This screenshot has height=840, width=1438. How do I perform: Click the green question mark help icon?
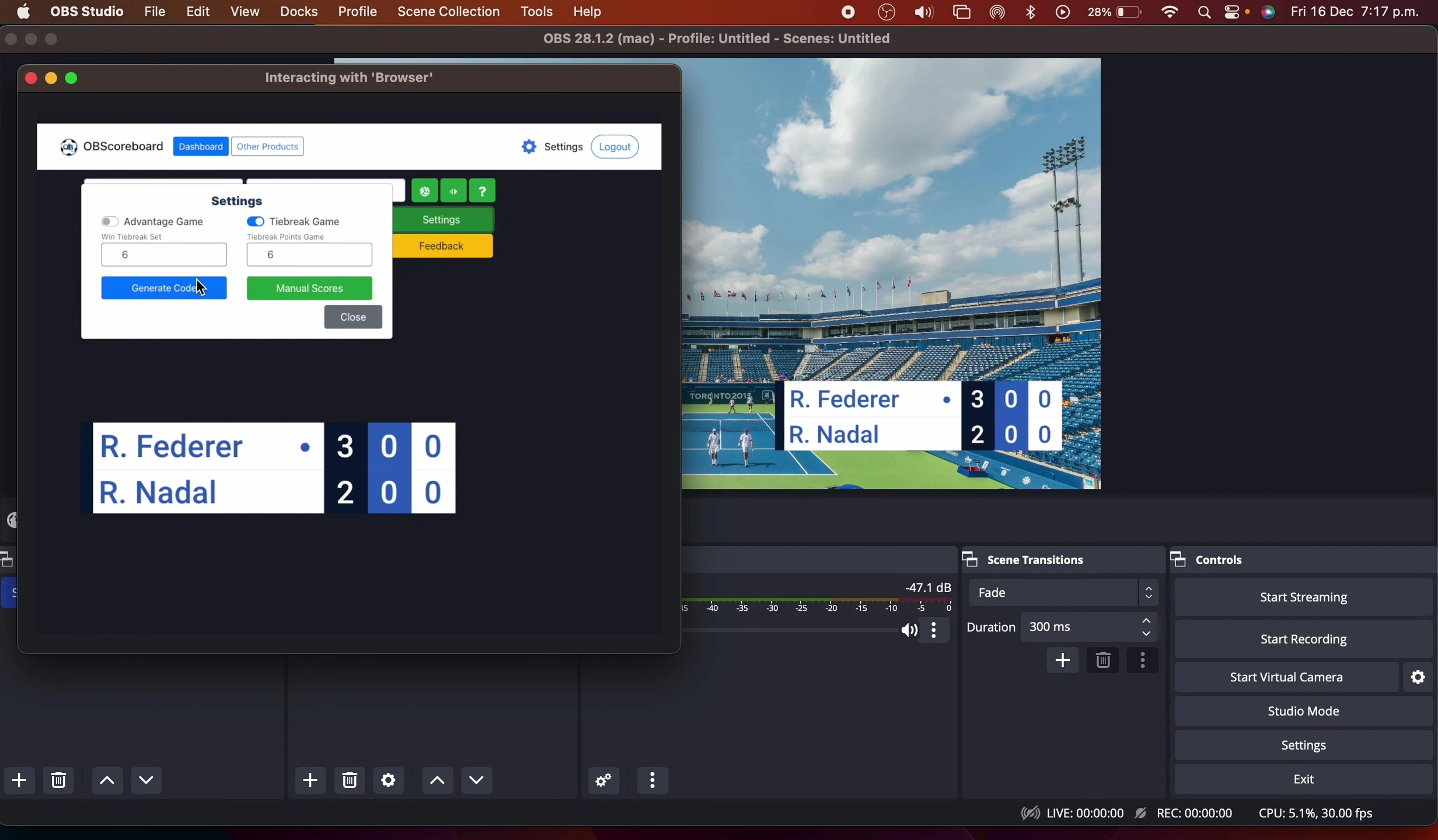[x=481, y=190]
